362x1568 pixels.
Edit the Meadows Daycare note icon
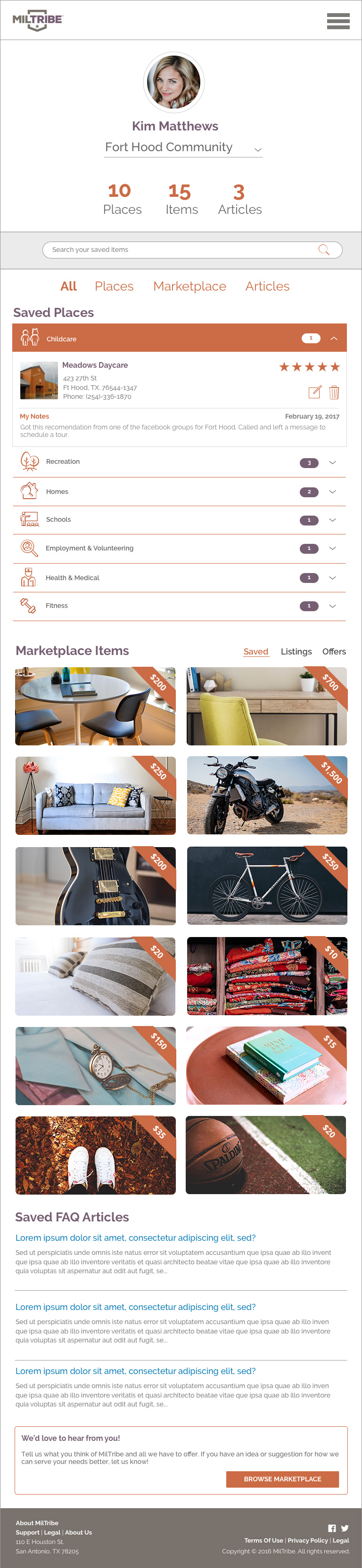pos(314,392)
